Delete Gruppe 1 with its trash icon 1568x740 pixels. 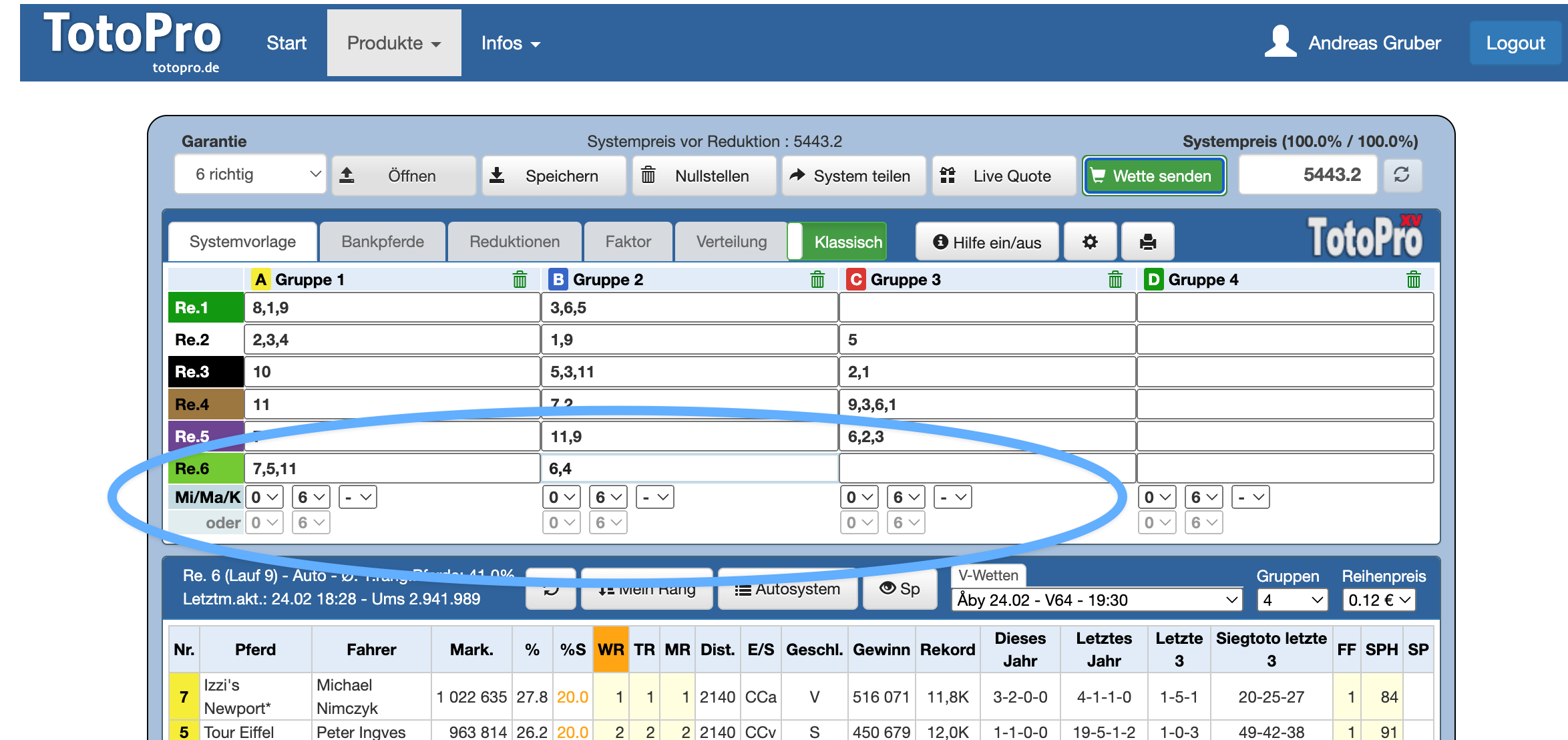click(x=520, y=279)
